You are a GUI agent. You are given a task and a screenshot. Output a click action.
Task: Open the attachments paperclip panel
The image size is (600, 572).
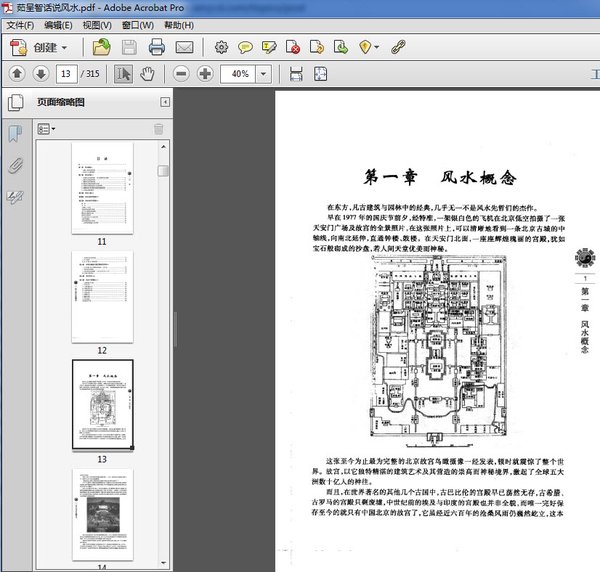[15, 166]
